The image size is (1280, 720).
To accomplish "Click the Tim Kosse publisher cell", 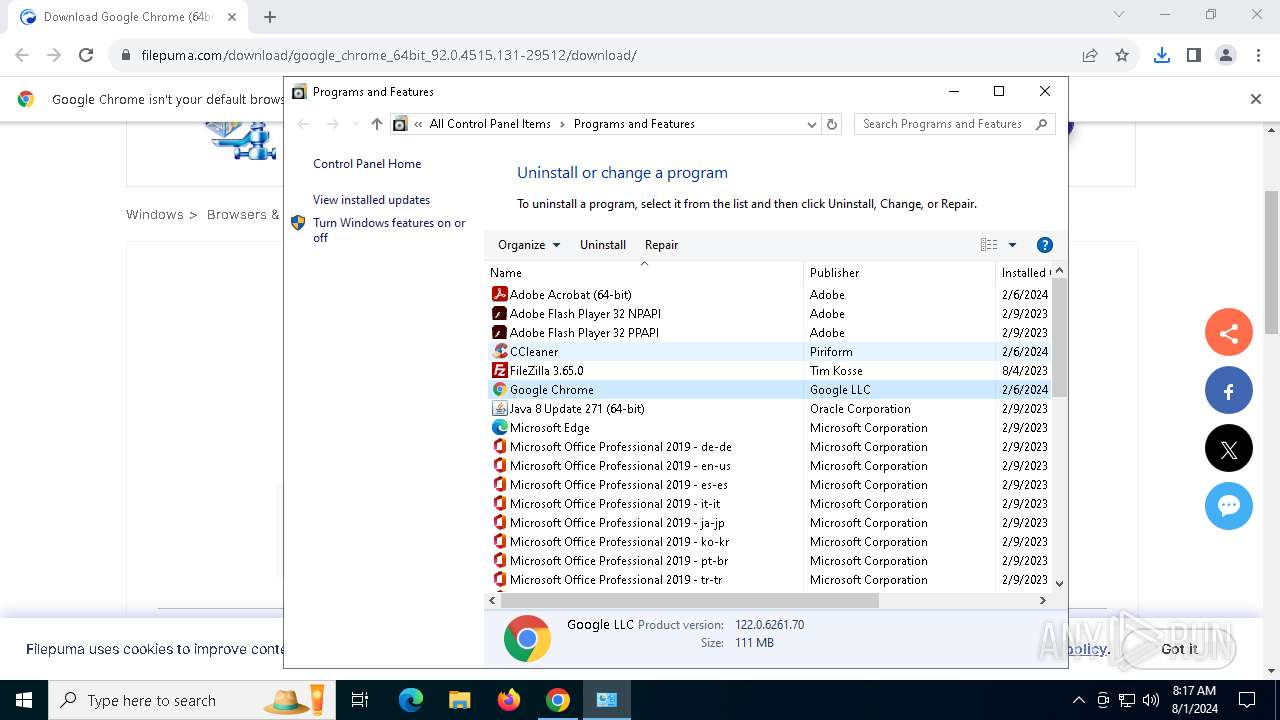I will 836,370.
